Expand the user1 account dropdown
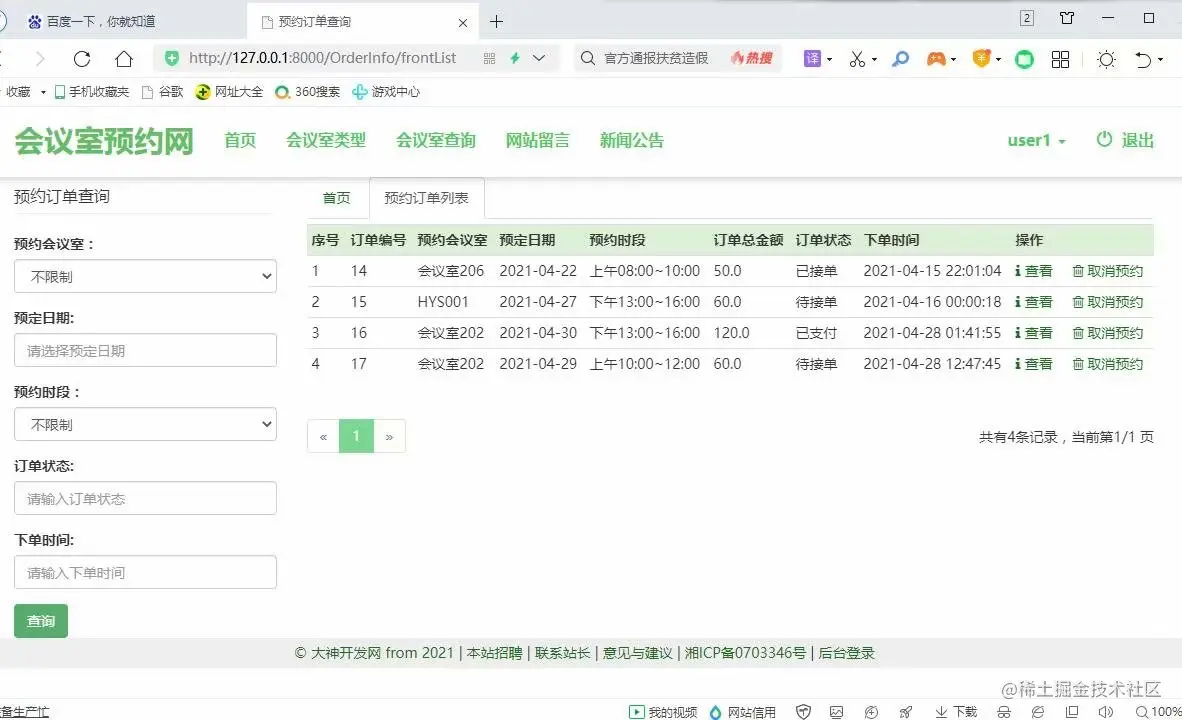Image resolution: width=1182 pixels, height=720 pixels. [x=1037, y=140]
